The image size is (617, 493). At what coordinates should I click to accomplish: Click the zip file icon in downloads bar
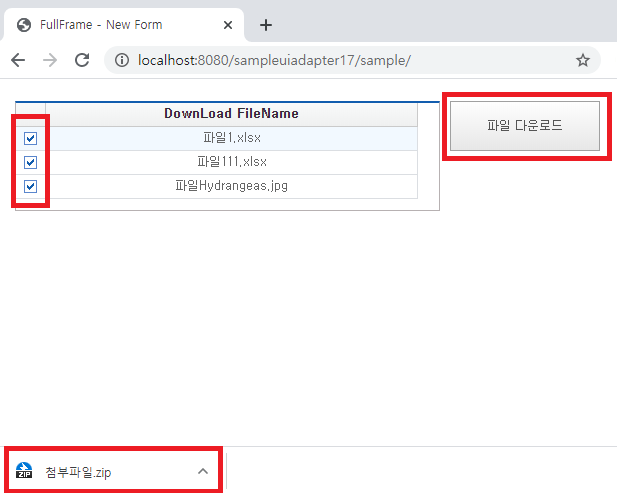[x=25, y=471]
